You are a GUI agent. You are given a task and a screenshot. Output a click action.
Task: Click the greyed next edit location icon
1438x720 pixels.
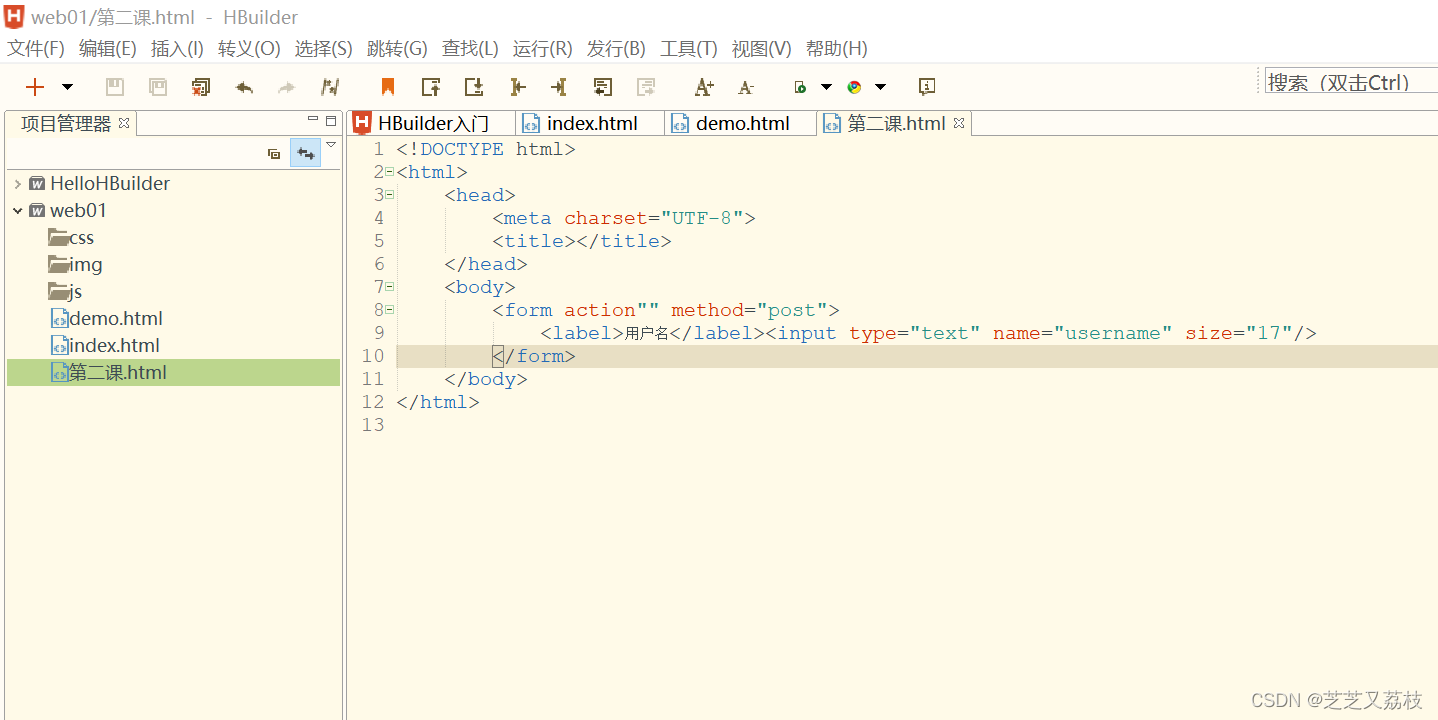(x=646, y=87)
